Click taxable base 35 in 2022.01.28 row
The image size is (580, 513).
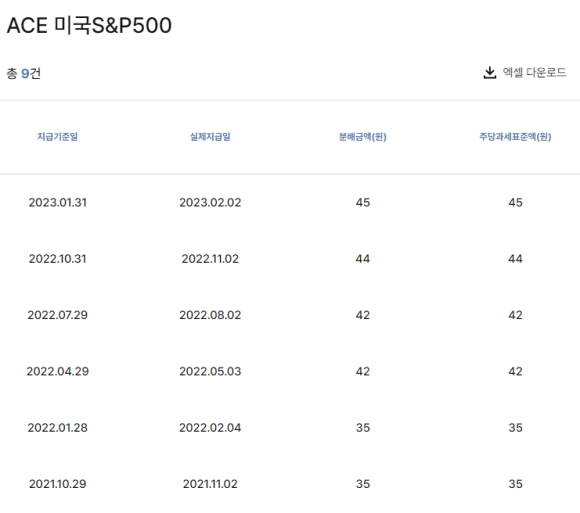tap(515, 428)
